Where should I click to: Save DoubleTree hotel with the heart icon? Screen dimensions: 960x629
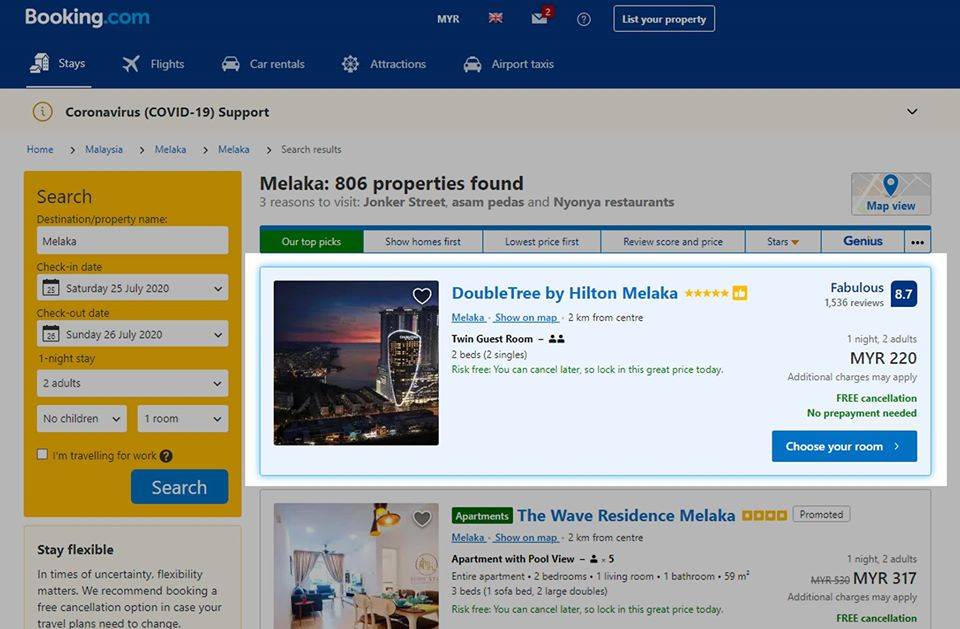(x=422, y=296)
